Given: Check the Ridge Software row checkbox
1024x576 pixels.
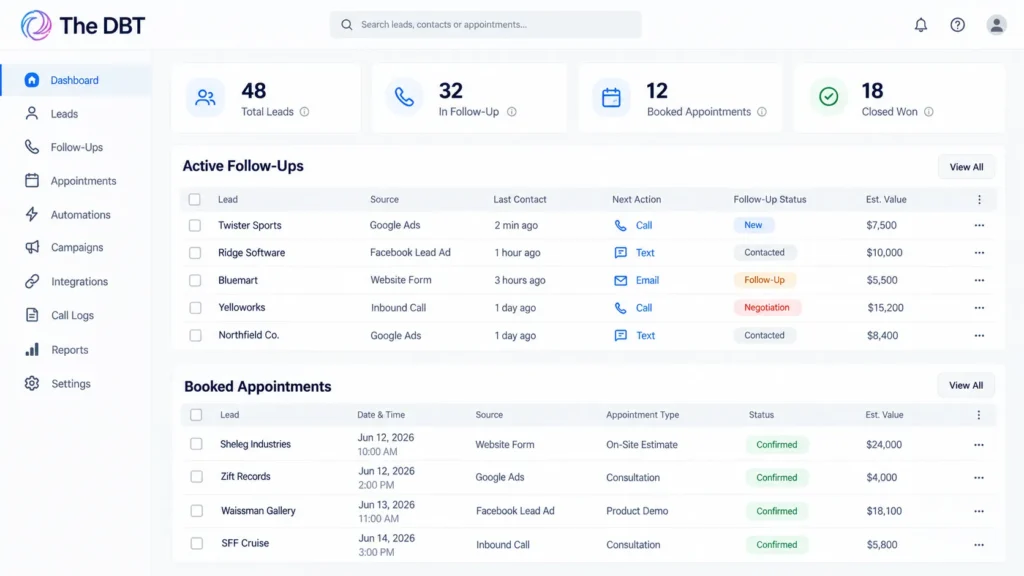Looking at the screenshot, I should [195, 253].
